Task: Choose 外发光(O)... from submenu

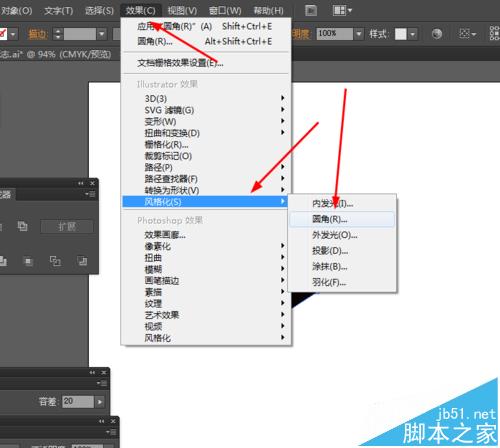Action: click(x=342, y=235)
